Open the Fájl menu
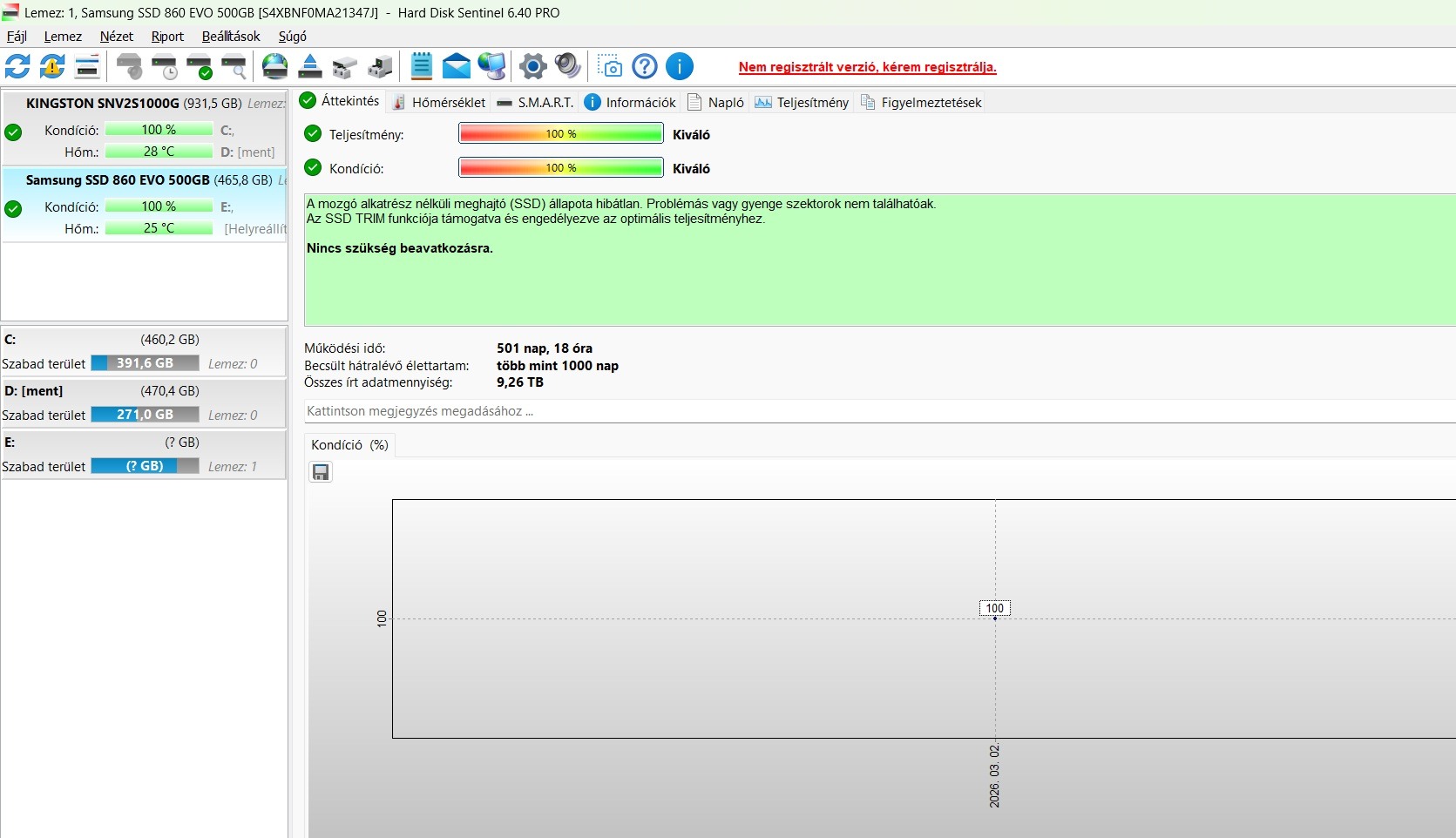1456x838 pixels. click(17, 37)
